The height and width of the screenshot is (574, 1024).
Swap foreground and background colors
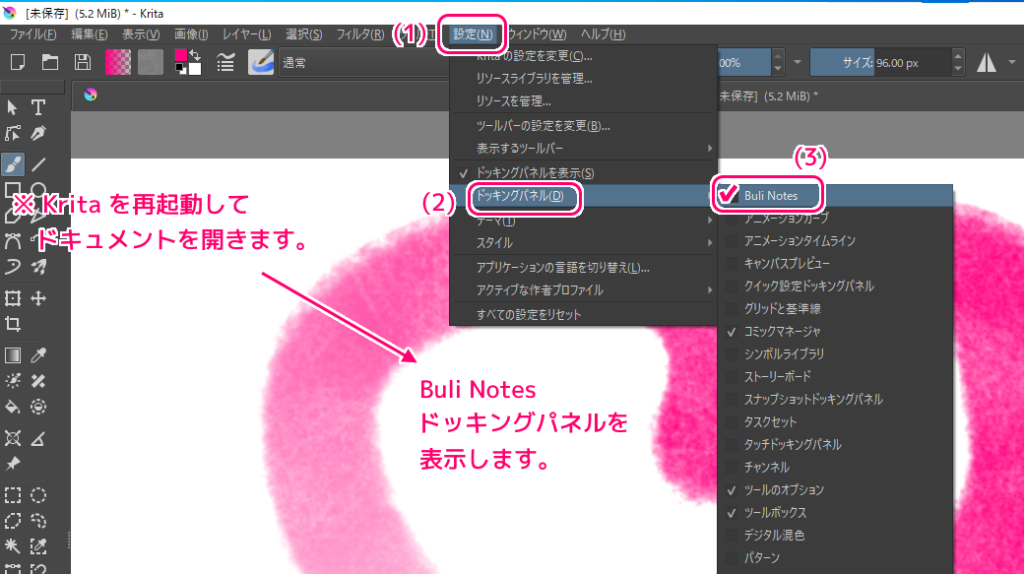195,55
